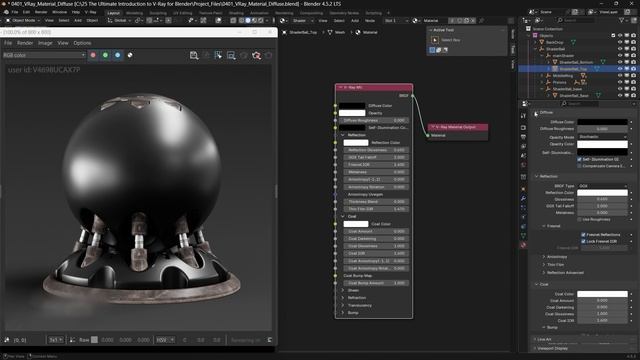Click the follow mouse cursor icon in frame buffer

pyautogui.click(x=218, y=55)
